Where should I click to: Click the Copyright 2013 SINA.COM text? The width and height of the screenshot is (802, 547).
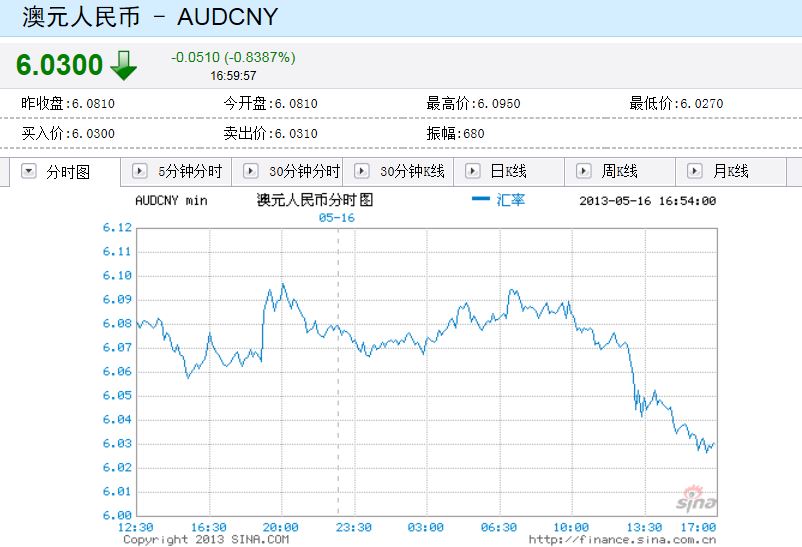(206, 540)
